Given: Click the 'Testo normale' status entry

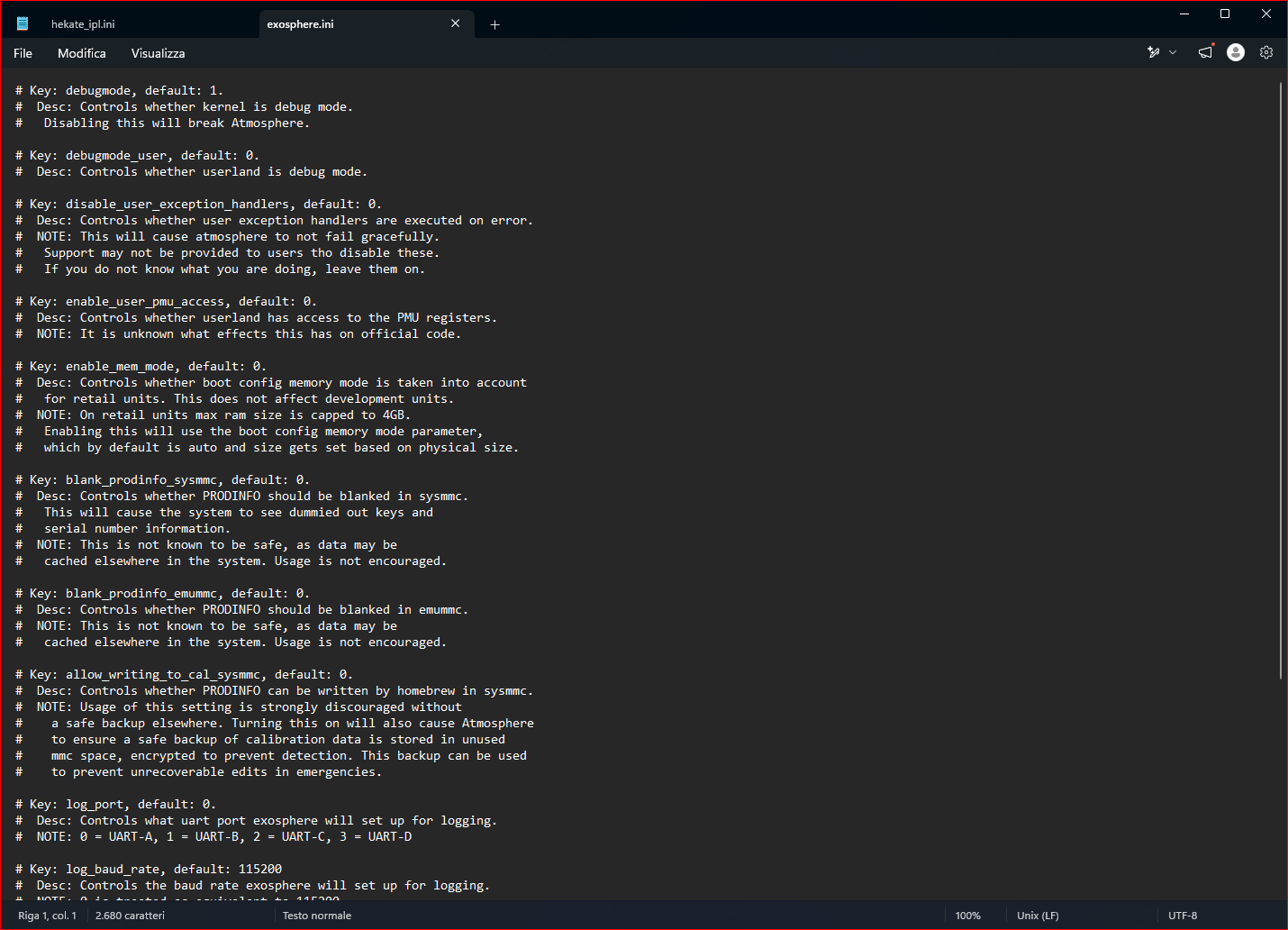Looking at the screenshot, I should pos(317,916).
